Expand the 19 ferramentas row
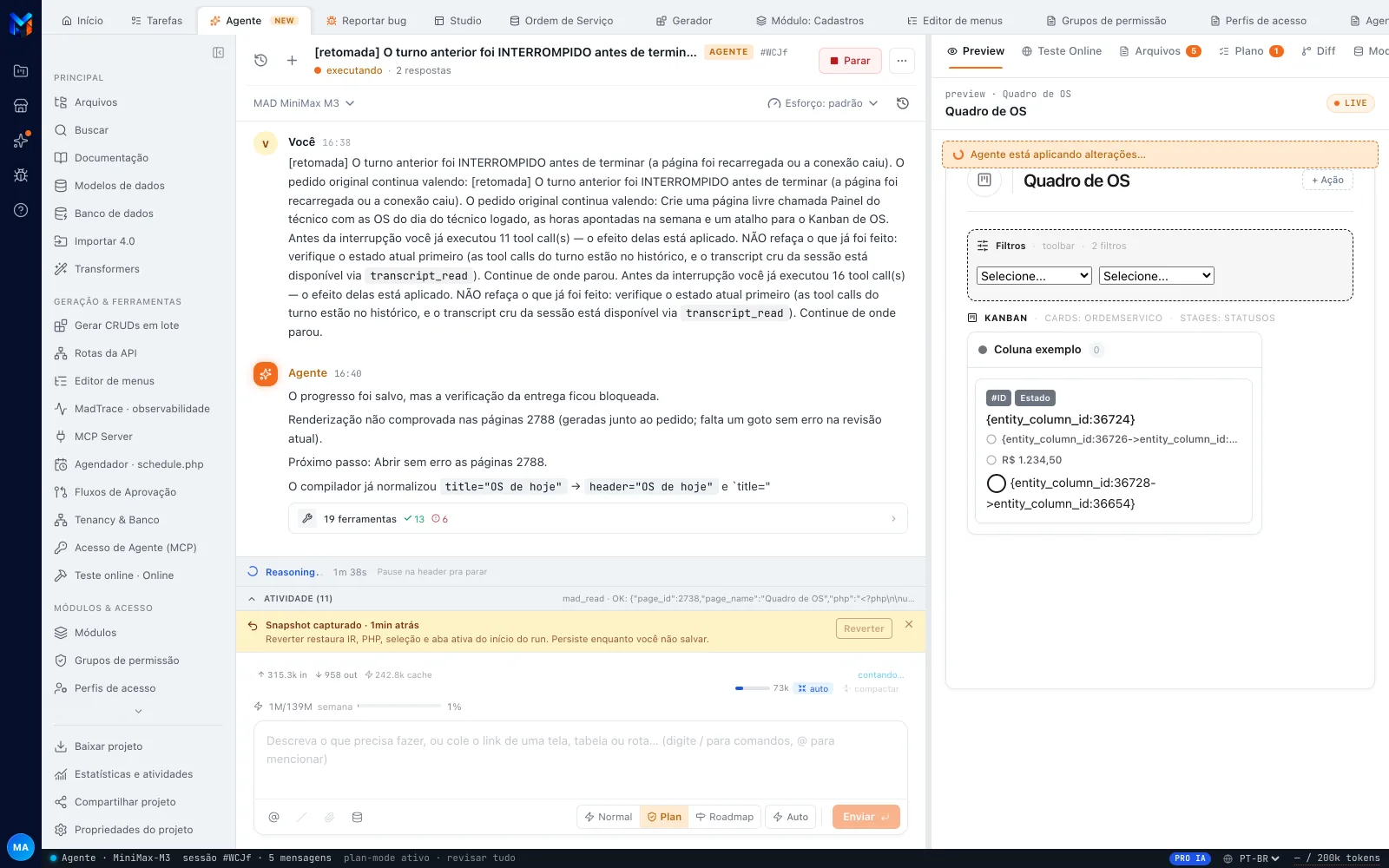 point(598,519)
